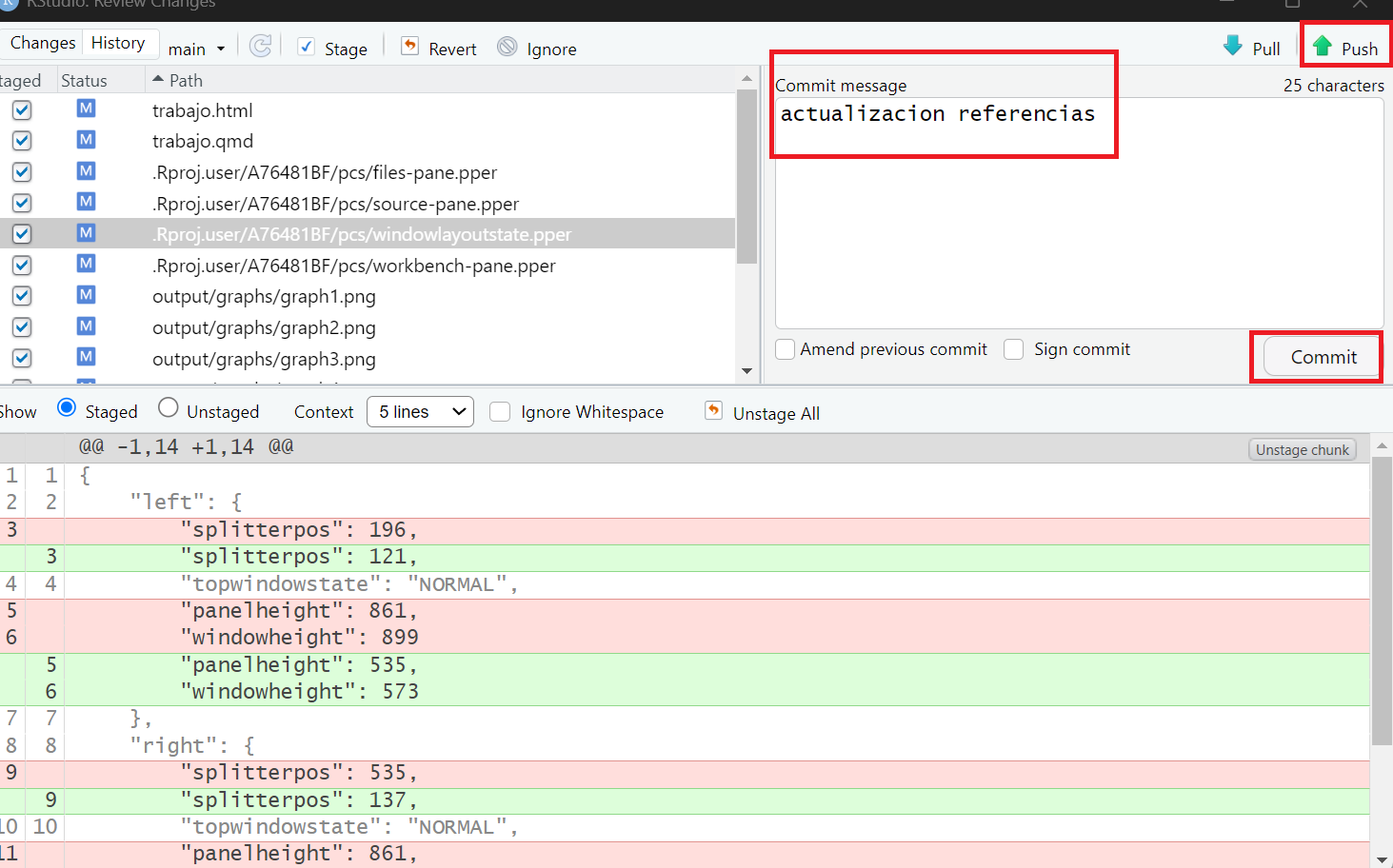Enable the Sign commit checkbox

1014,349
